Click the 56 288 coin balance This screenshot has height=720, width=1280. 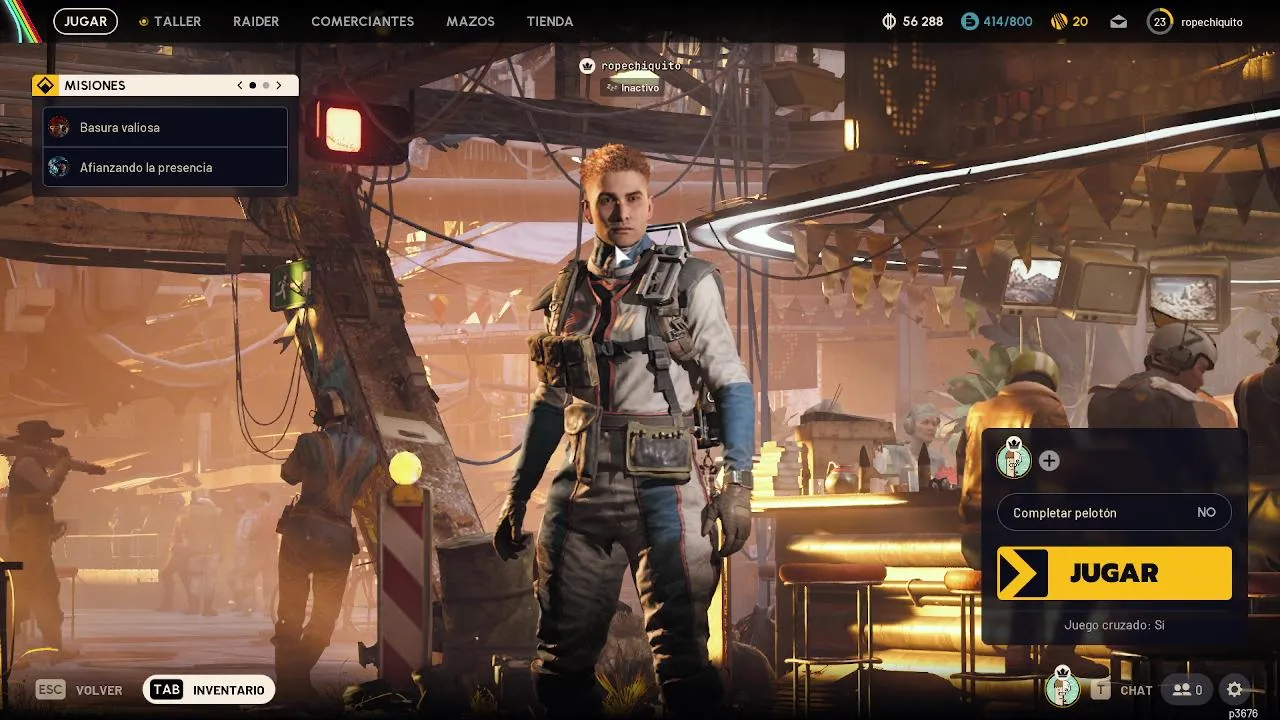[x=922, y=21]
